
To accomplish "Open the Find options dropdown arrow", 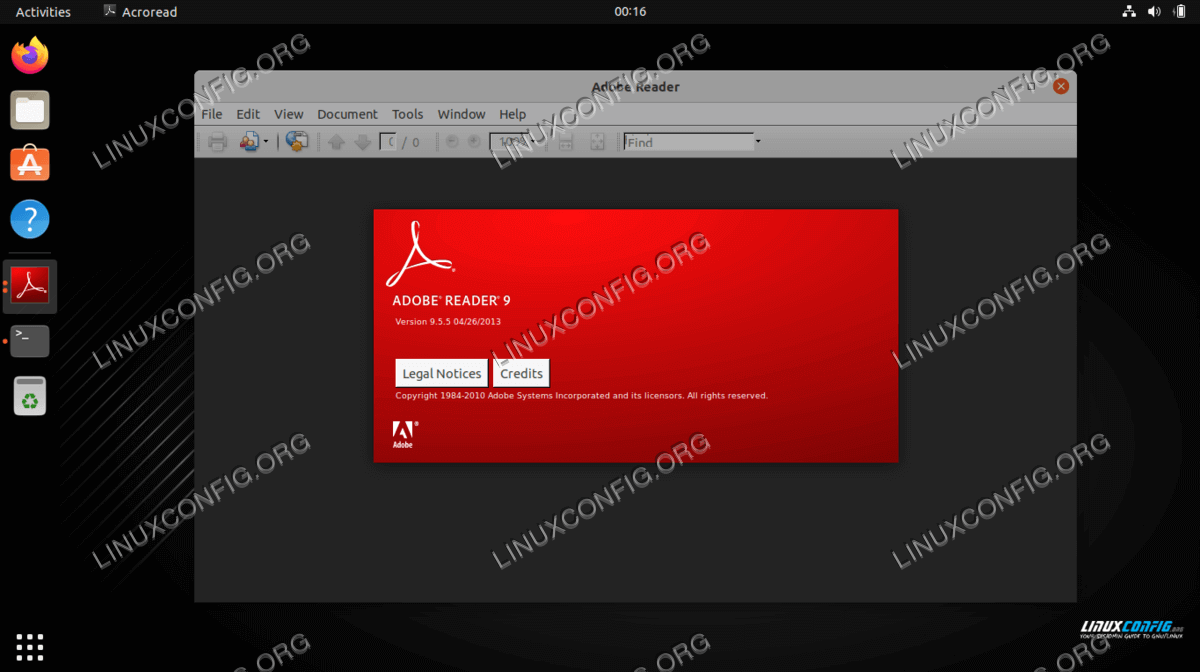I will [758, 142].
